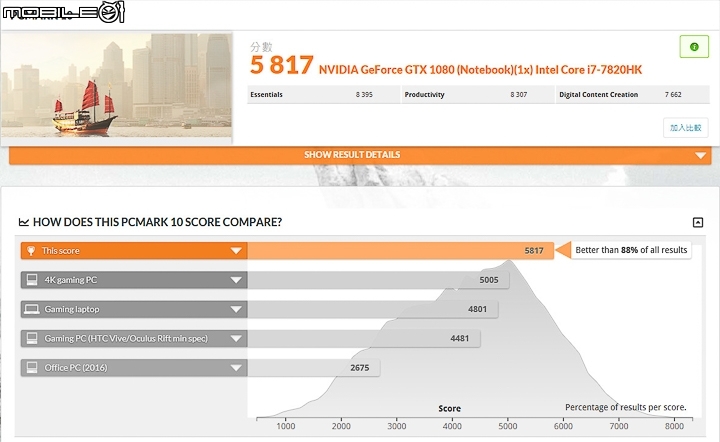This screenshot has width=720, height=442.
Task: Click the junk boat benchmark thumbnail
Action: click(117, 85)
